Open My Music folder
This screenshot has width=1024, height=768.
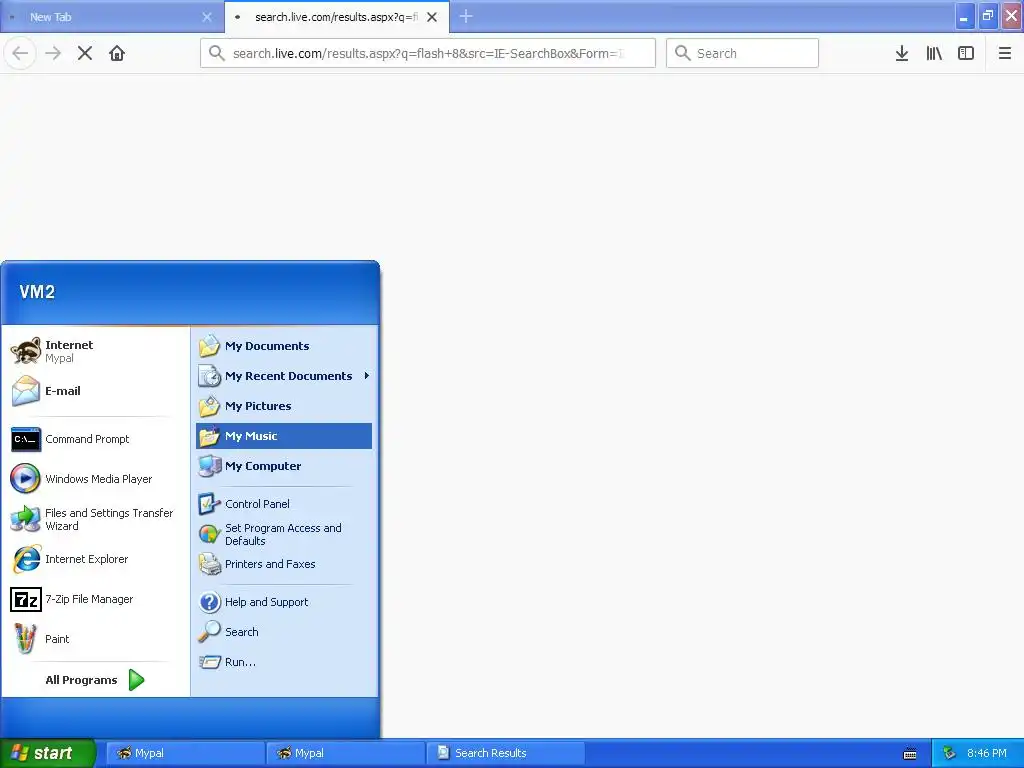(284, 436)
